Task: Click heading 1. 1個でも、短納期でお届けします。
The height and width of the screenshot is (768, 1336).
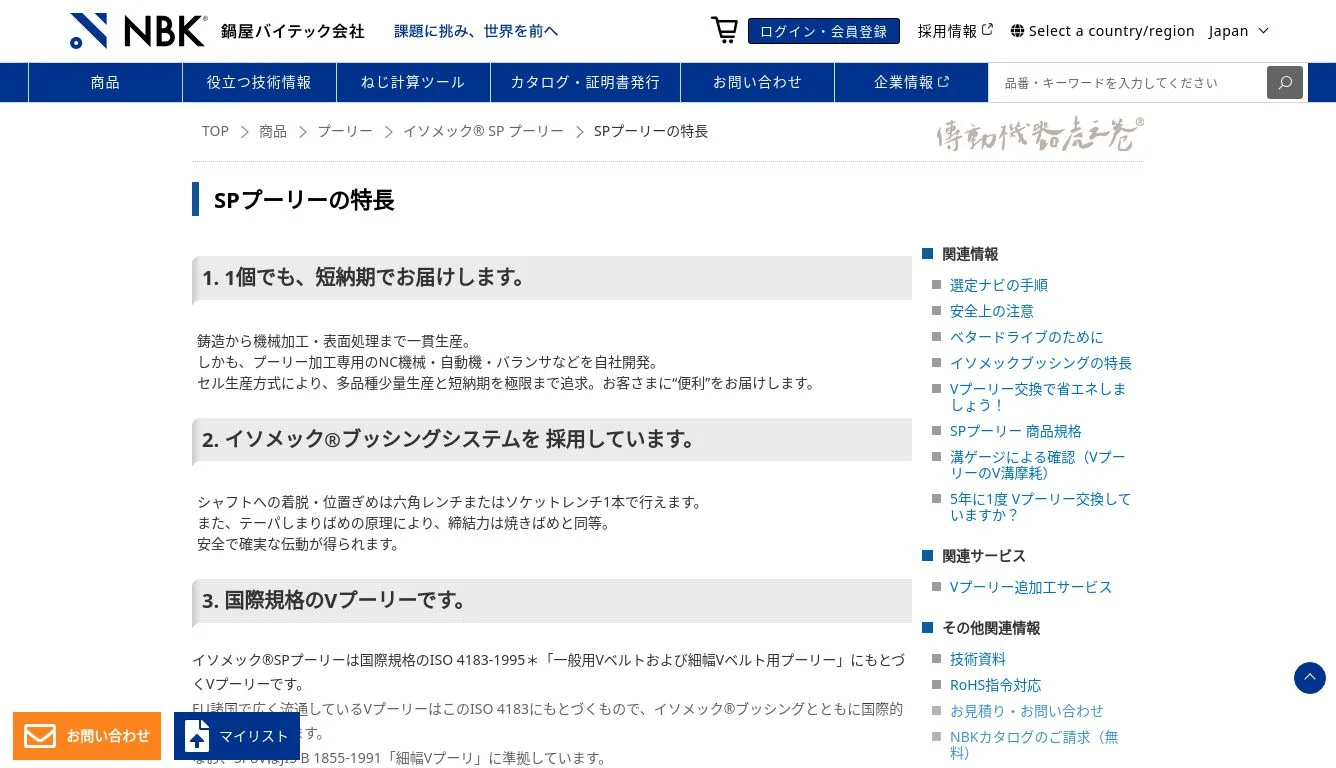Action: pos(552,278)
